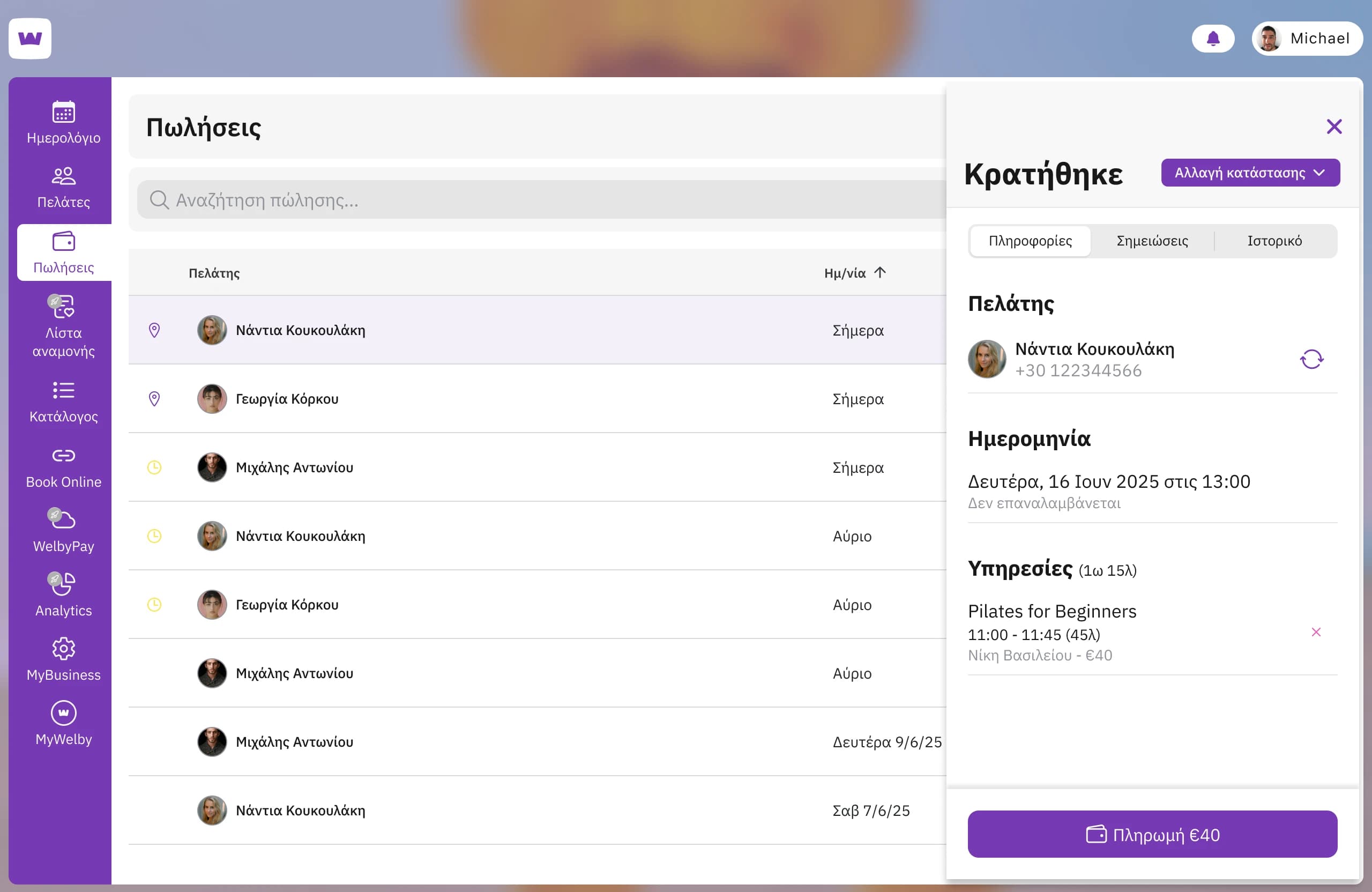
Task: Click the Welby logo at top left
Action: [30, 39]
